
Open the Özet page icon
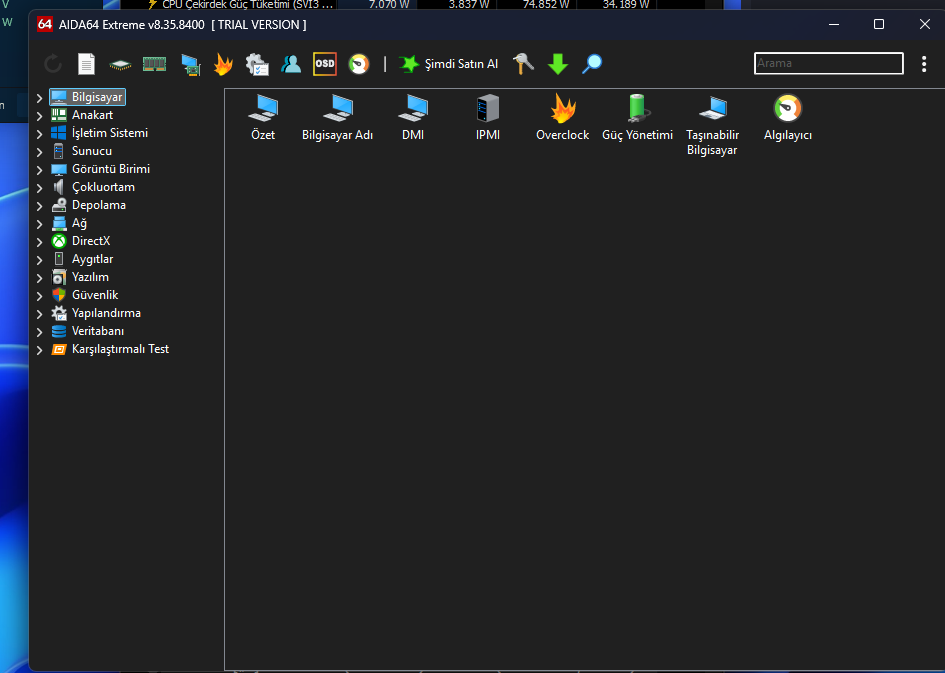pos(263,118)
